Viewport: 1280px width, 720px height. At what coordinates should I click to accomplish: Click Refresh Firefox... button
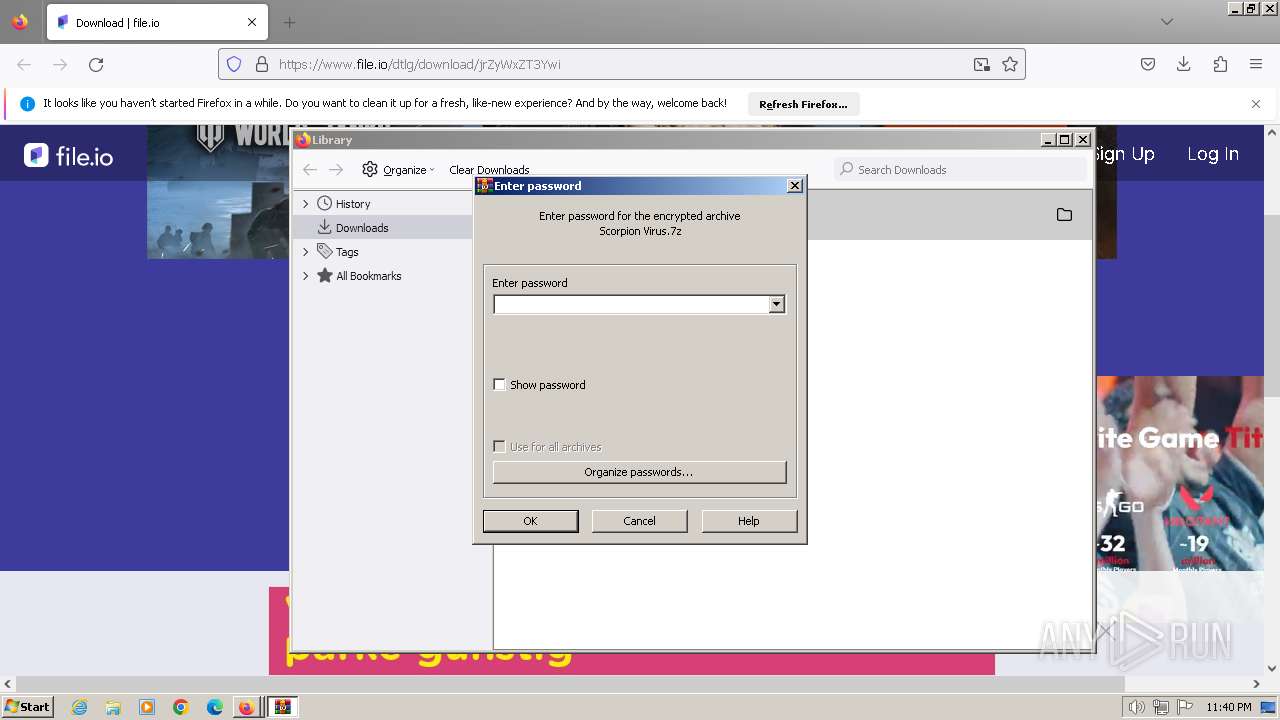[x=803, y=104]
